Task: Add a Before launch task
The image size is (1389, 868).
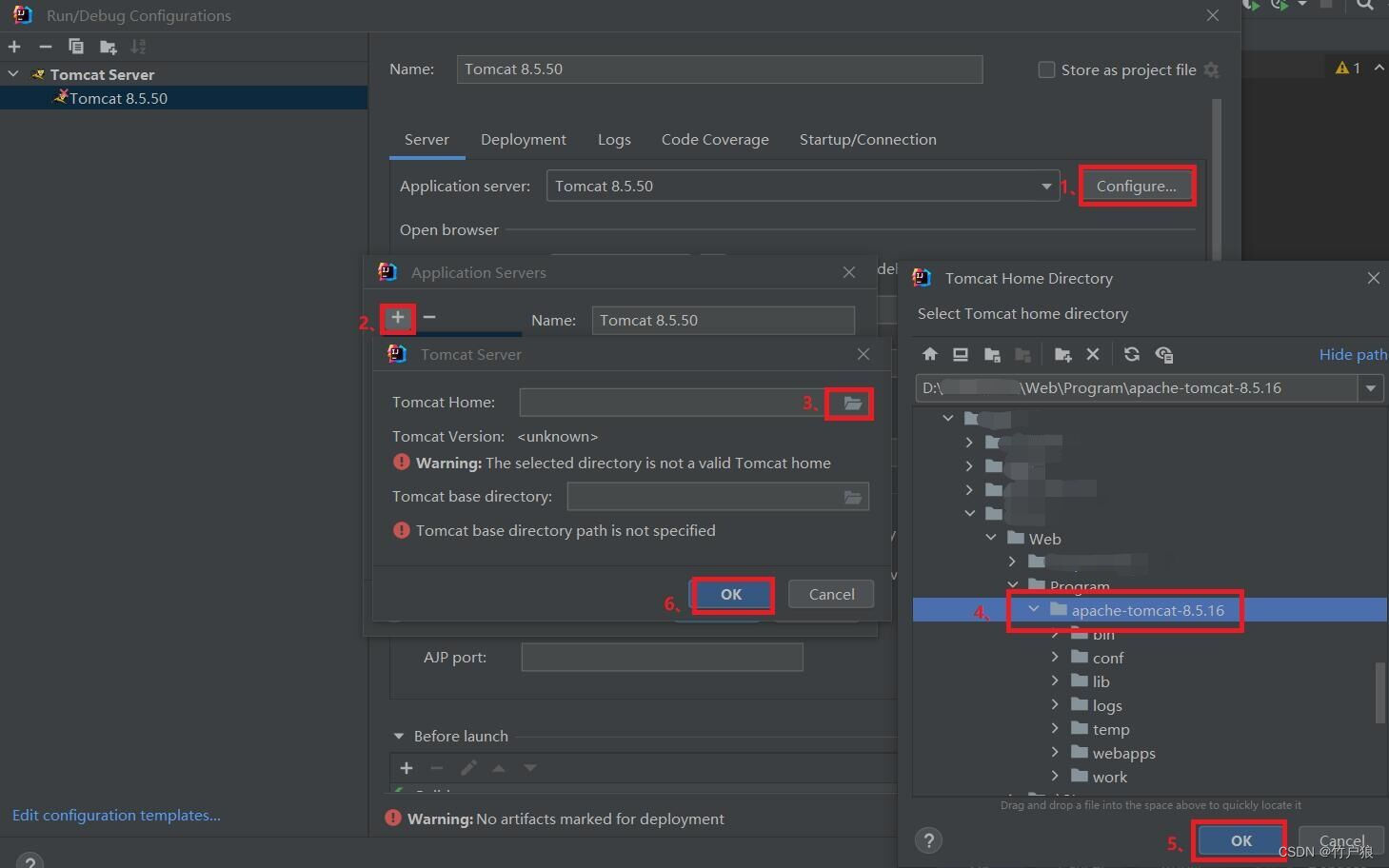Action: click(x=407, y=768)
